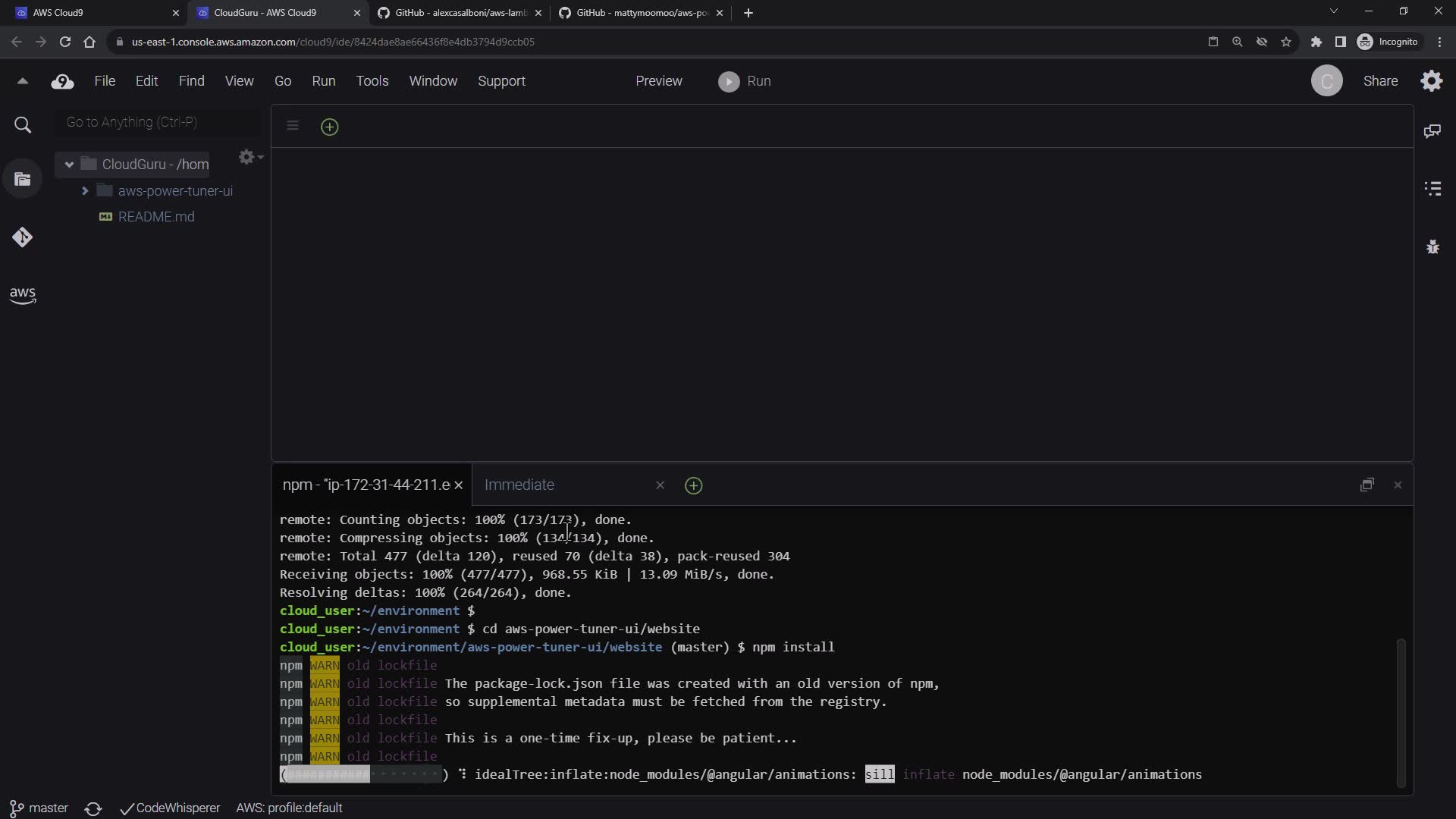Click the Go to Anything search field
Viewport: 1456px width, 819px height.
157,122
